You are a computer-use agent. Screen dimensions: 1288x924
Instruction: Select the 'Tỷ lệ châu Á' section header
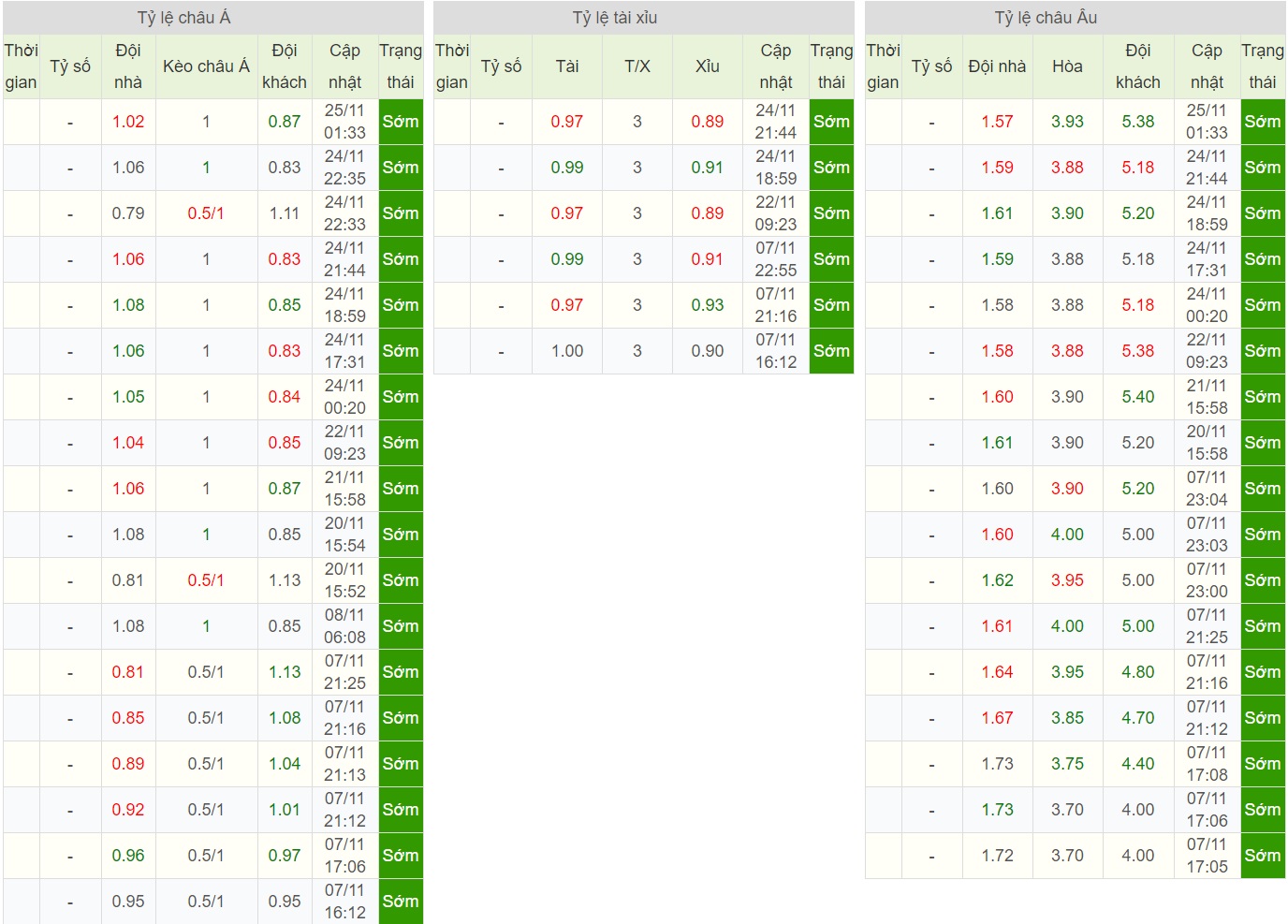tap(212, 18)
